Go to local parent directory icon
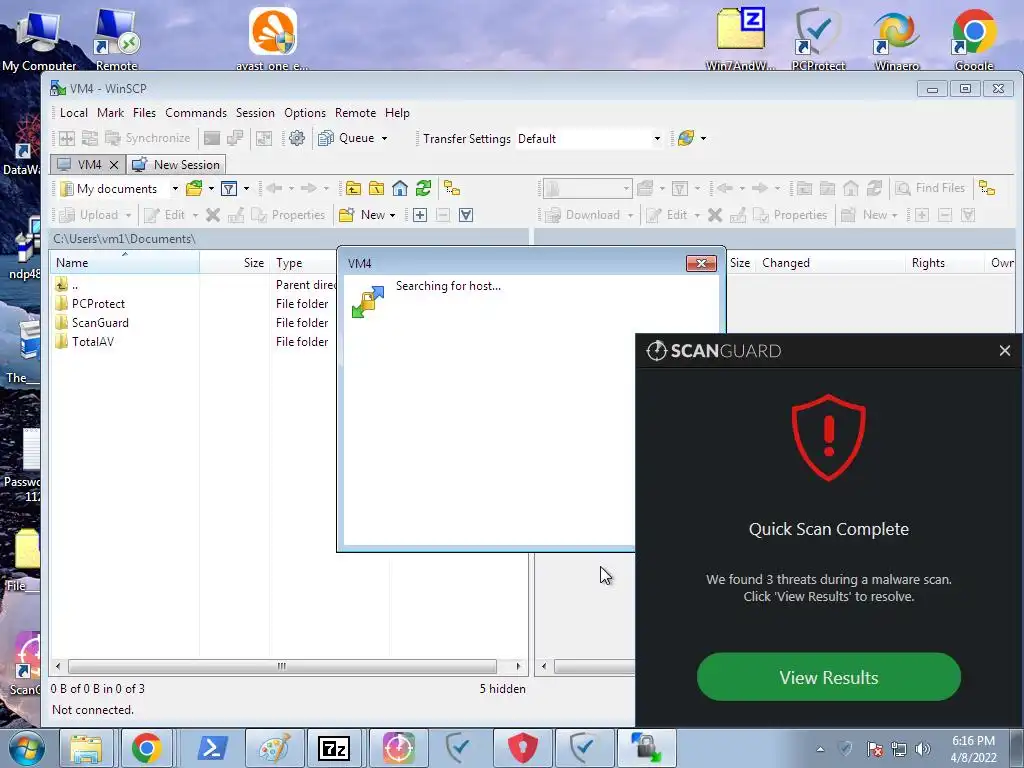Screen dimensions: 1024x768 click(353, 189)
